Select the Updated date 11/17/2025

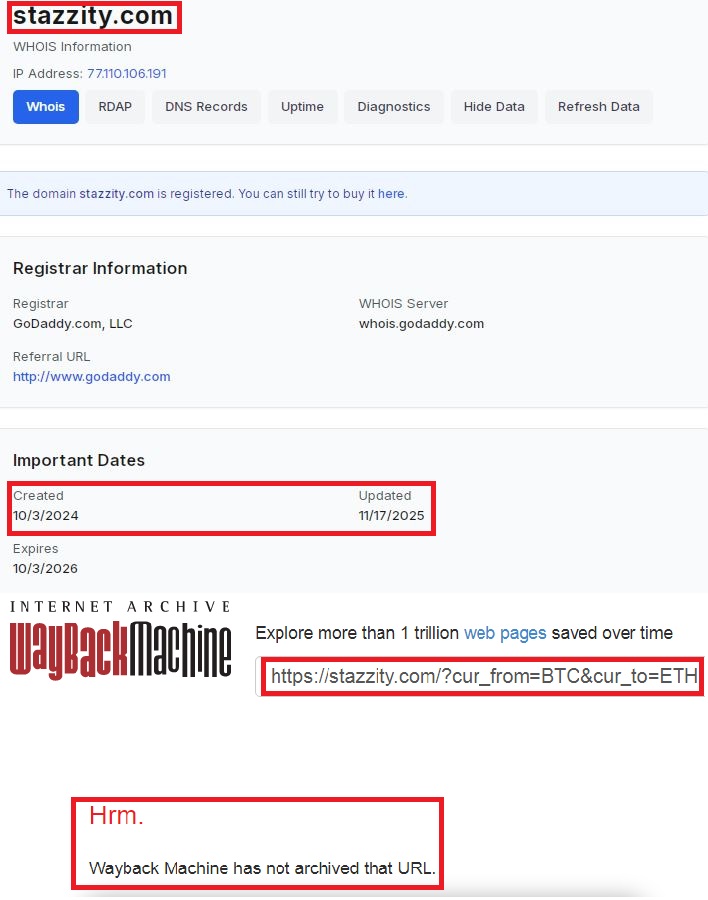(x=392, y=516)
